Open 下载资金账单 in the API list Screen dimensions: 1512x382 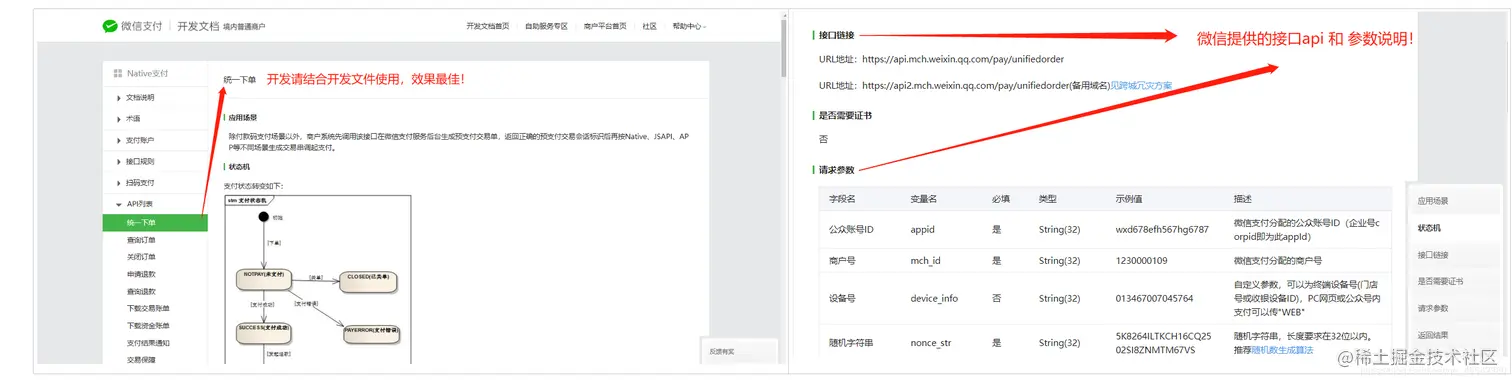click(x=148, y=325)
